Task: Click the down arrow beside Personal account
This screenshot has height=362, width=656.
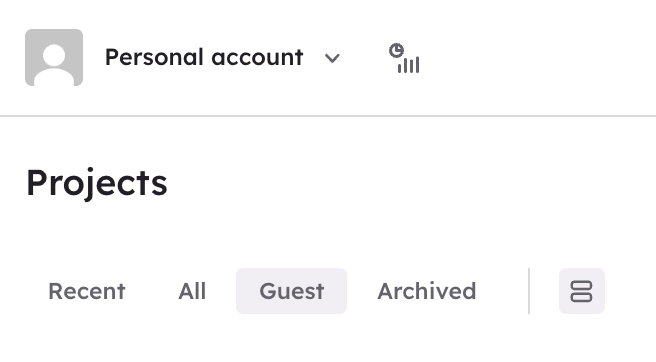Action: coord(332,58)
